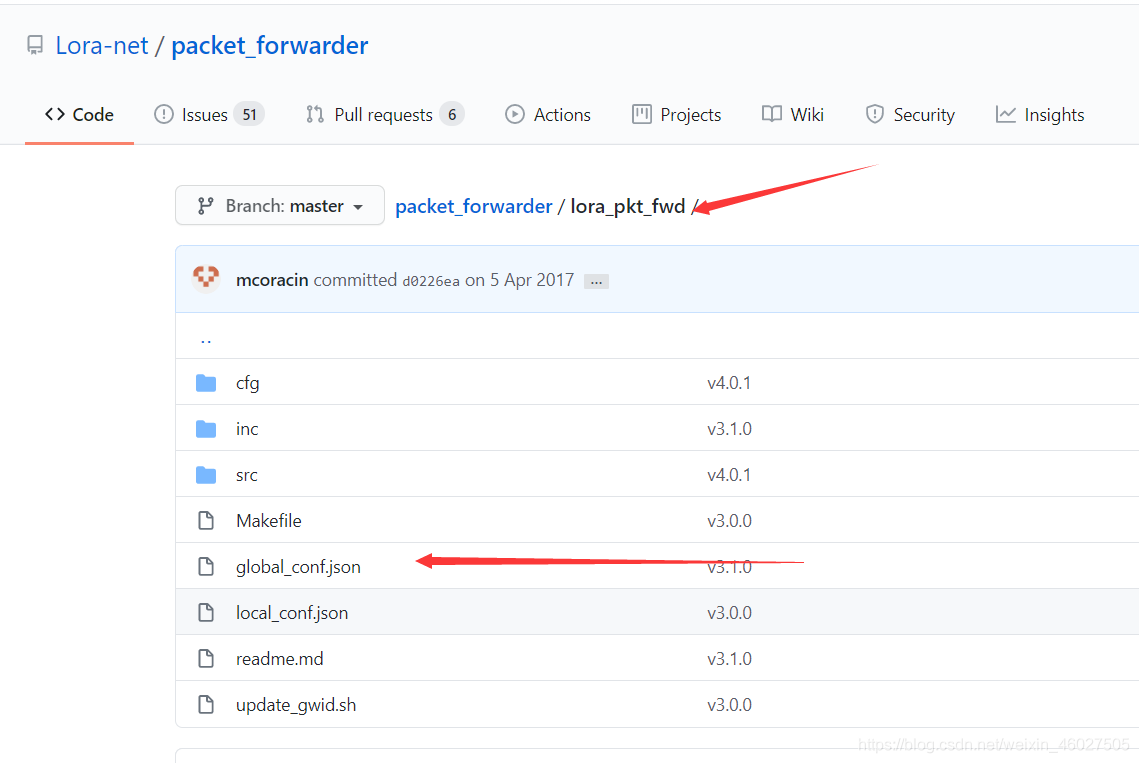Open v4.0.1 commit message for src

pyautogui.click(x=729, y=475)
